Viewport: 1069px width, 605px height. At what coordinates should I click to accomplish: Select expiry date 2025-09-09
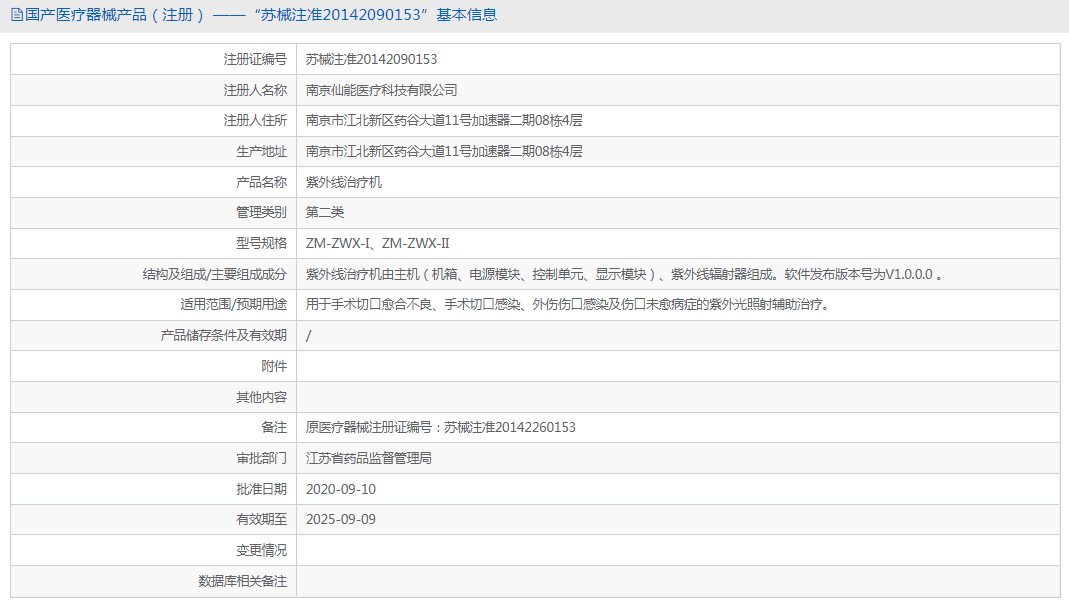tap(341, 519)
